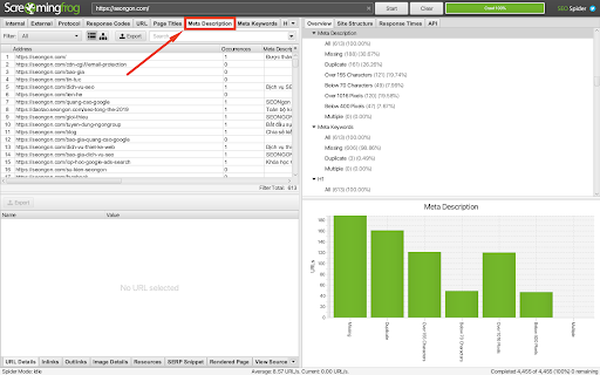Switch to the API tab
Viewport: 600px width, 375px height.
pos(433,23)
